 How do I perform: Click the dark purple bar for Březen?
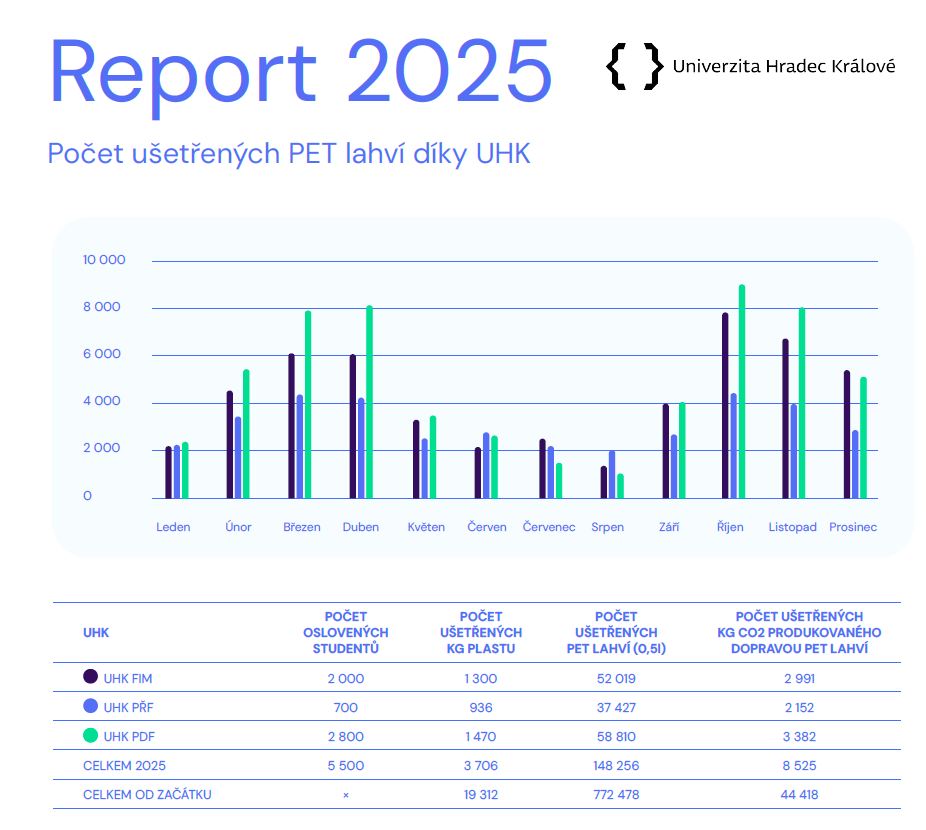click(291, 425)
